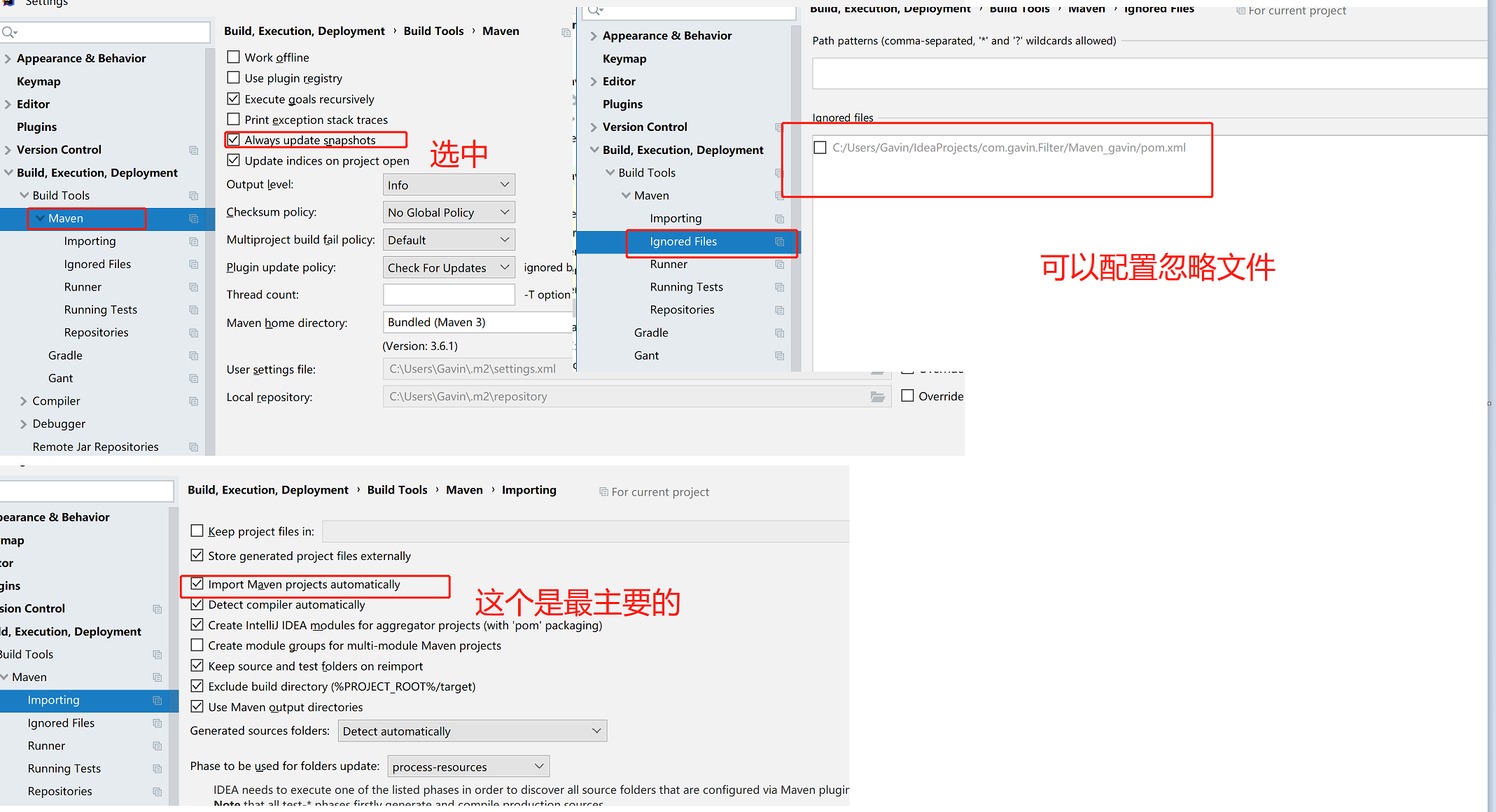Select Running Tests in middle settings tree
The height and width of the screenshot is (812, 1496).
(686, 287)
